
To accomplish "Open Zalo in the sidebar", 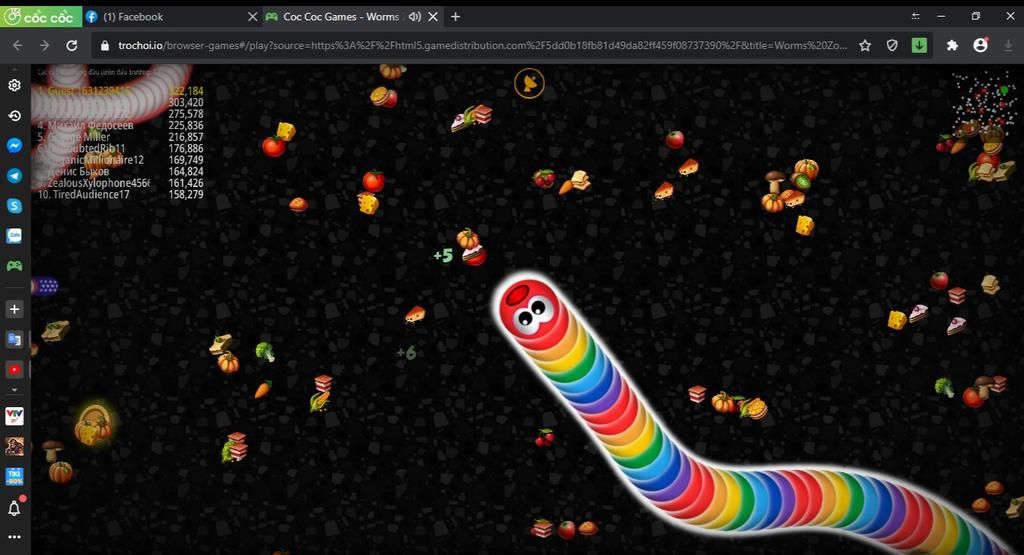I will click(14, 236).
